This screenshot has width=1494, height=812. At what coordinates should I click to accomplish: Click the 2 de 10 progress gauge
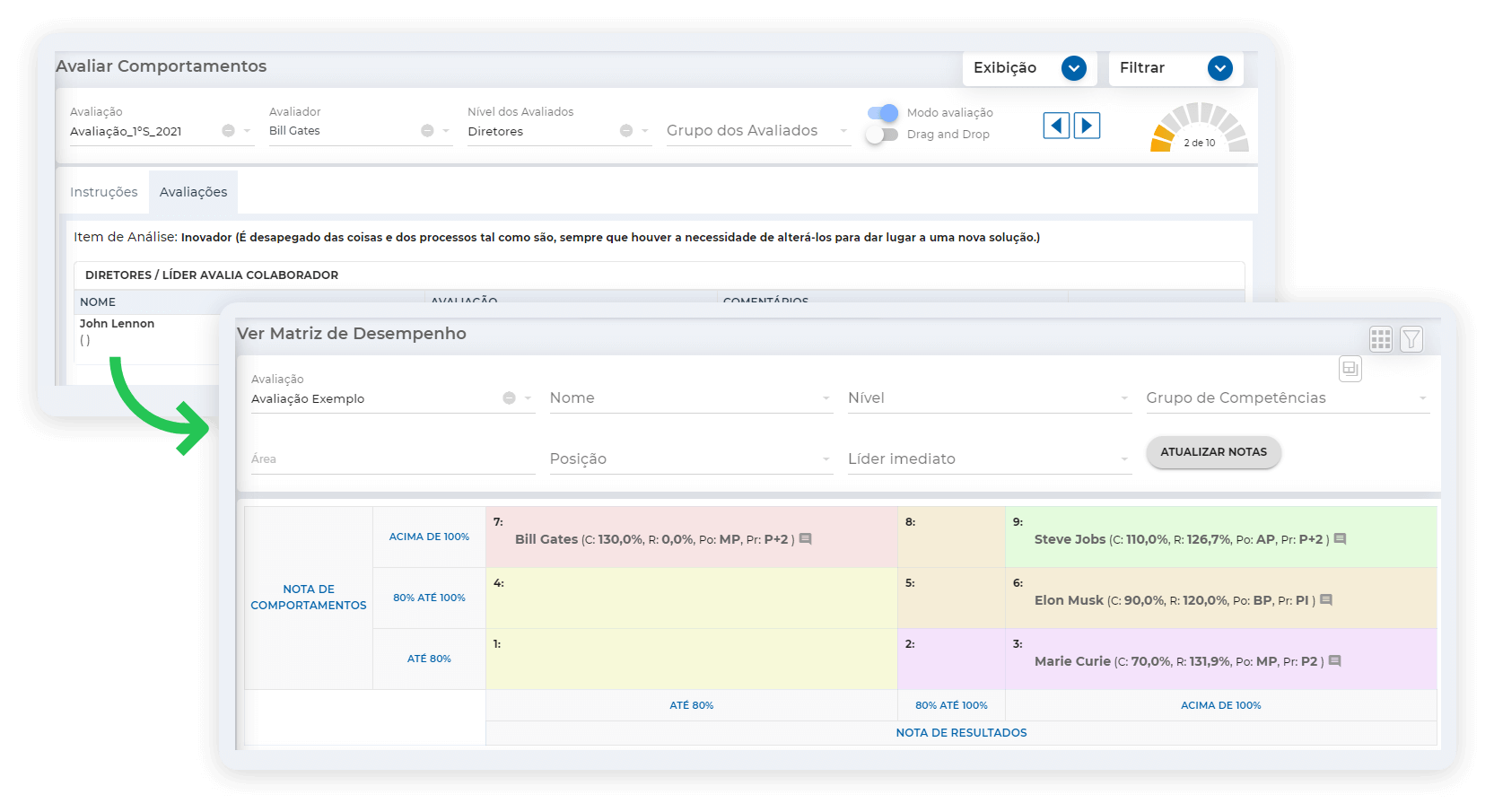coord(1199,128)
